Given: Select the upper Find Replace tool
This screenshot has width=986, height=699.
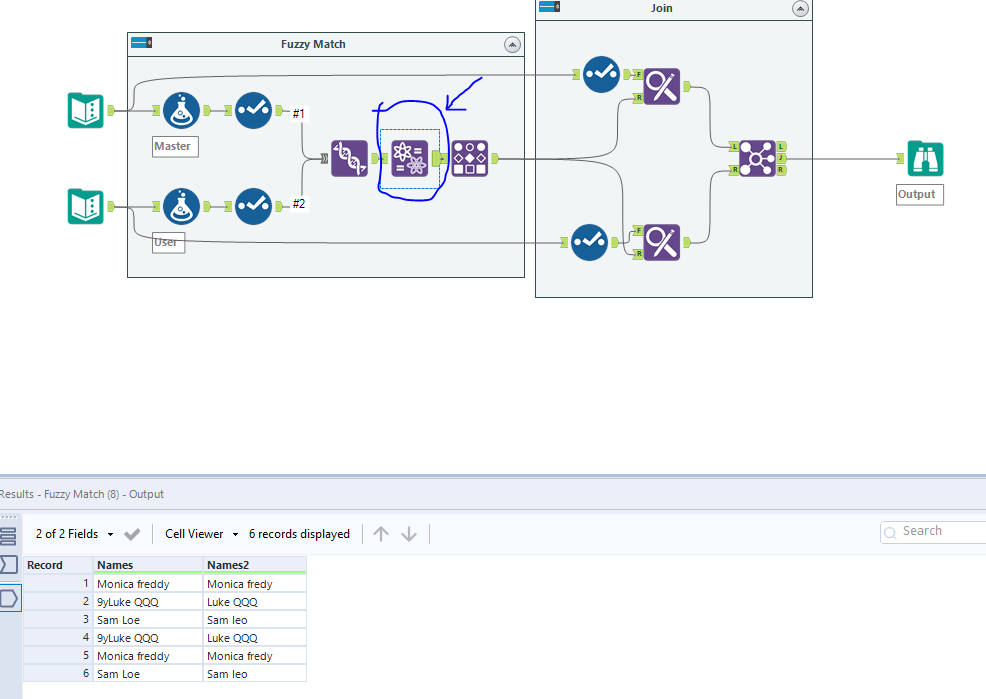Looking at the screenshot, I should point(662,86).
